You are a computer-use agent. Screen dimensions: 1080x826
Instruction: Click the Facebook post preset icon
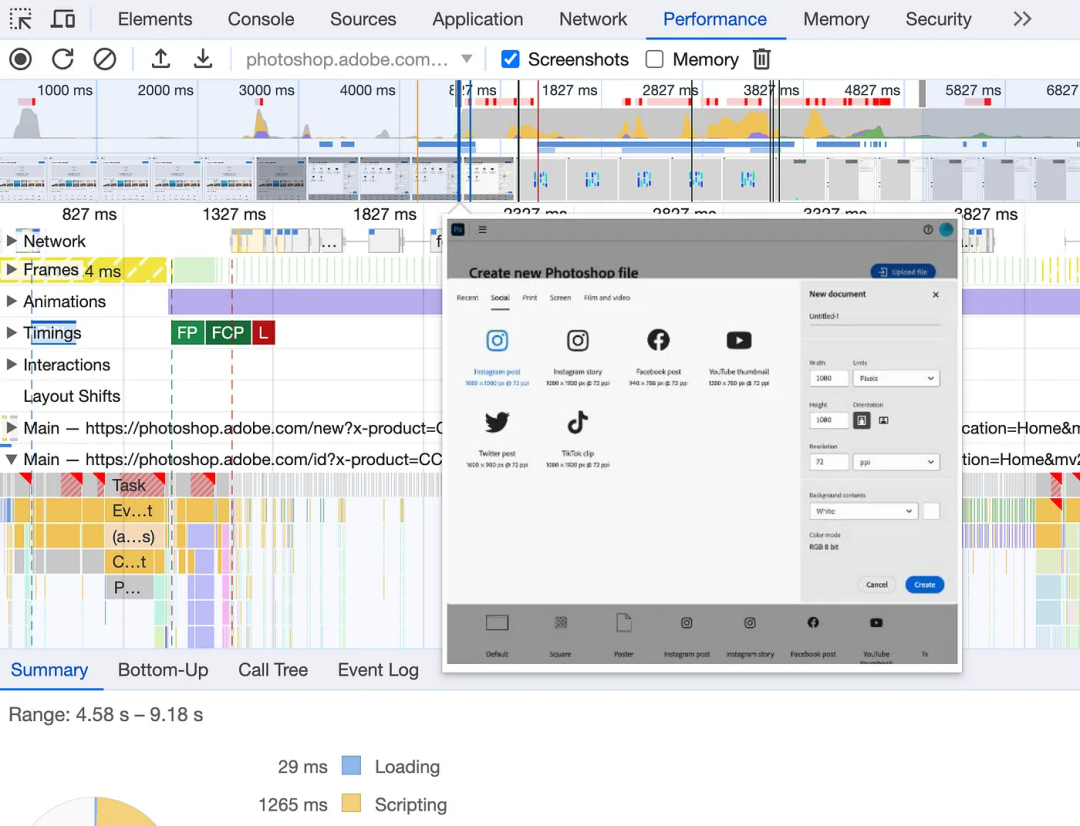coord(658,340)
